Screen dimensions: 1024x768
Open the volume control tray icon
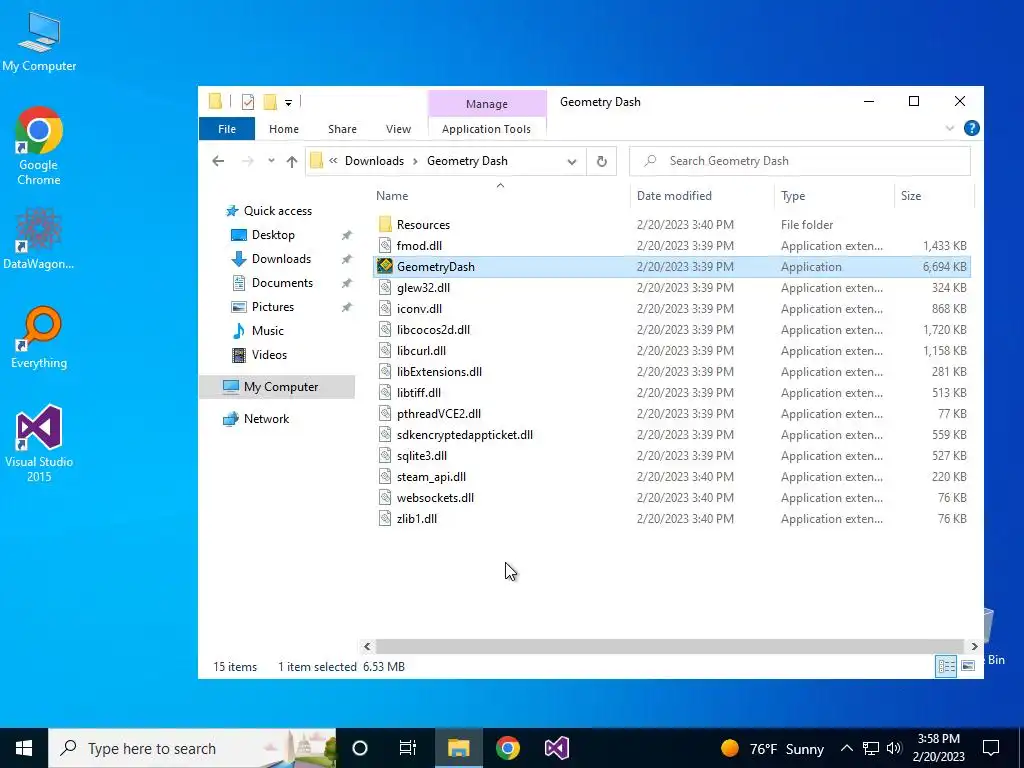pos(894,748)
